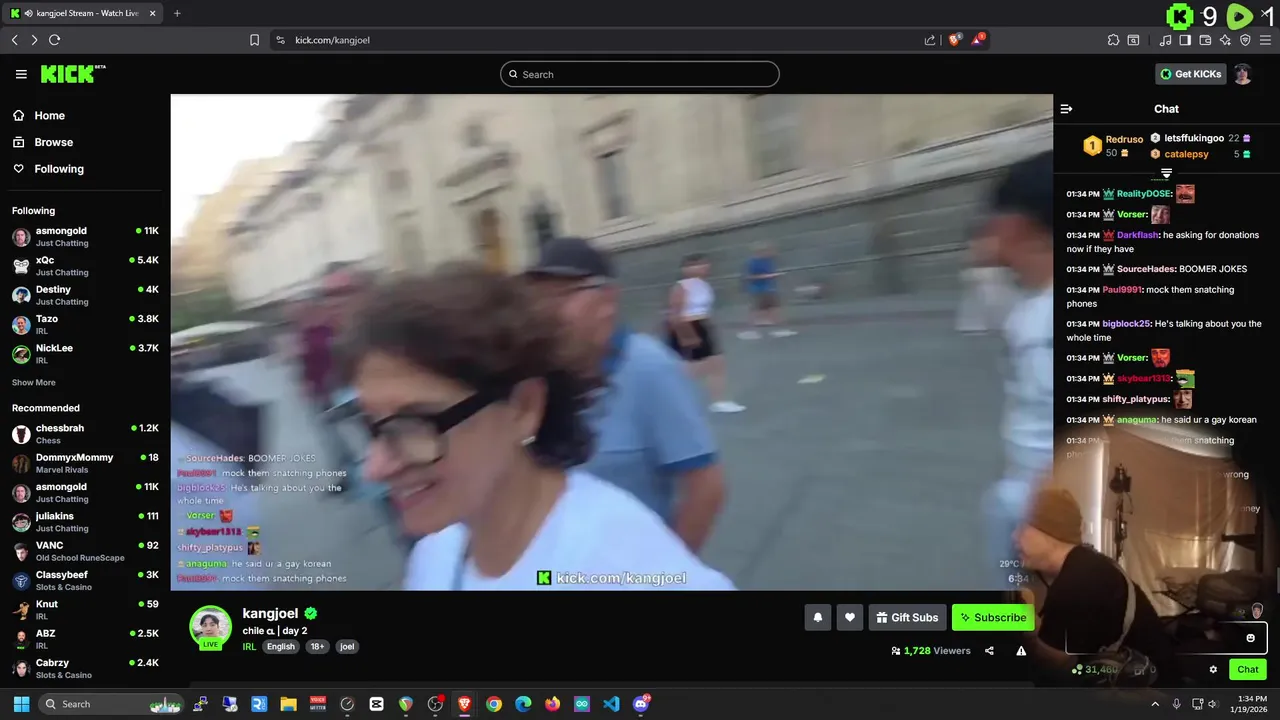This screenshot has height=720, width=1280.
Task: Select the kangjoel Stream browser tab
Action: pos(84,13)
